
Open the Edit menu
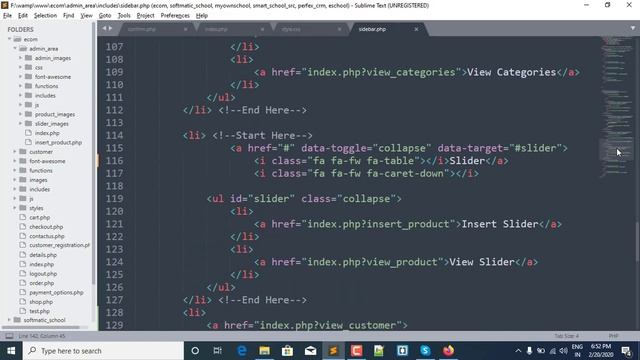click(23, 16)
